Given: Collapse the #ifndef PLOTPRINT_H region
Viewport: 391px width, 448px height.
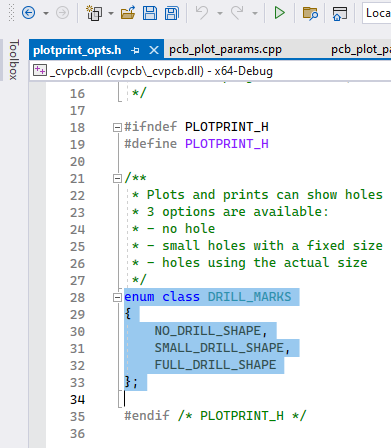Looking at the screenshot, I should click(117, 127).
